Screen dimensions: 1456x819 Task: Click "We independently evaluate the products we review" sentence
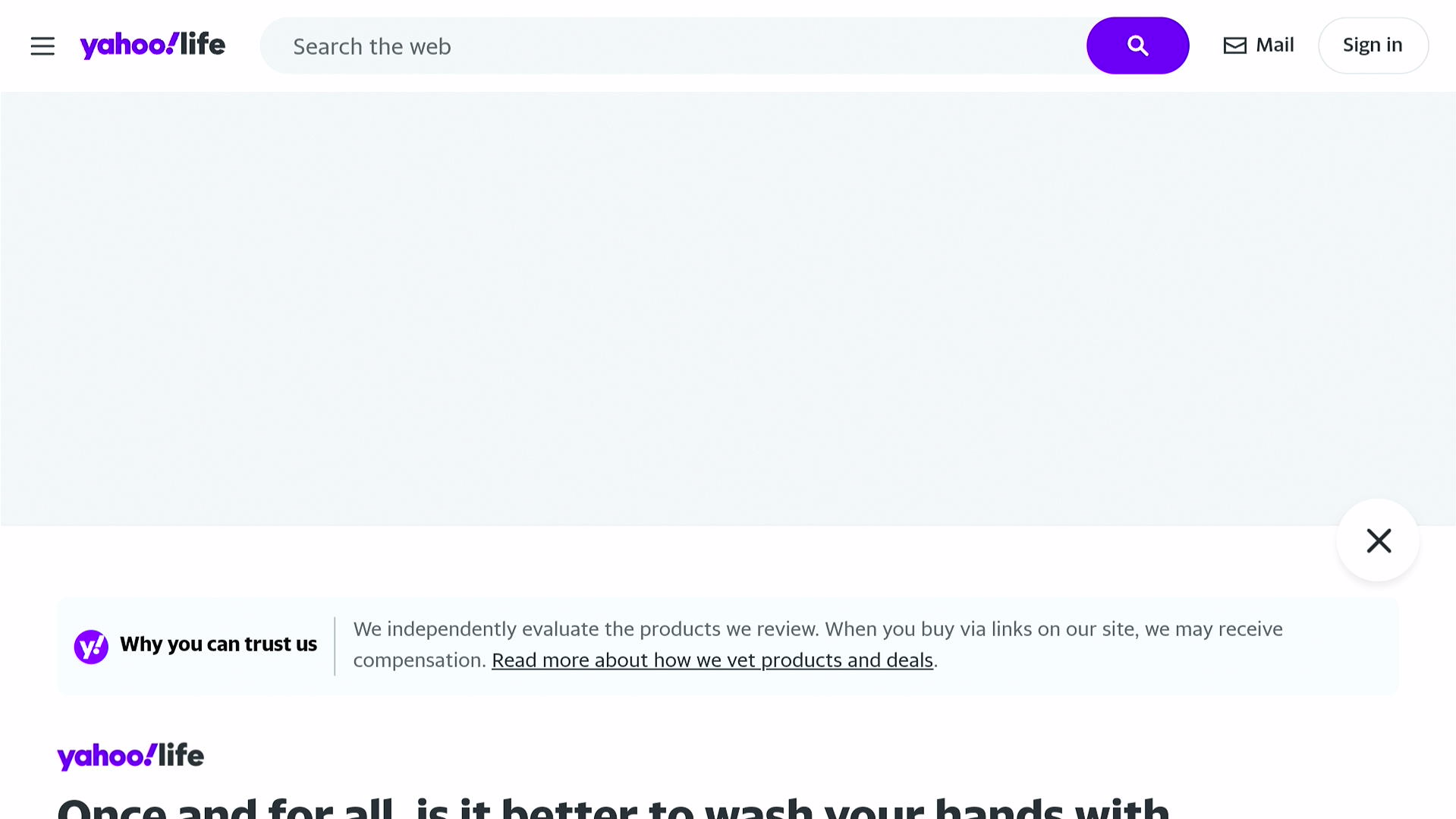[586, 629]
